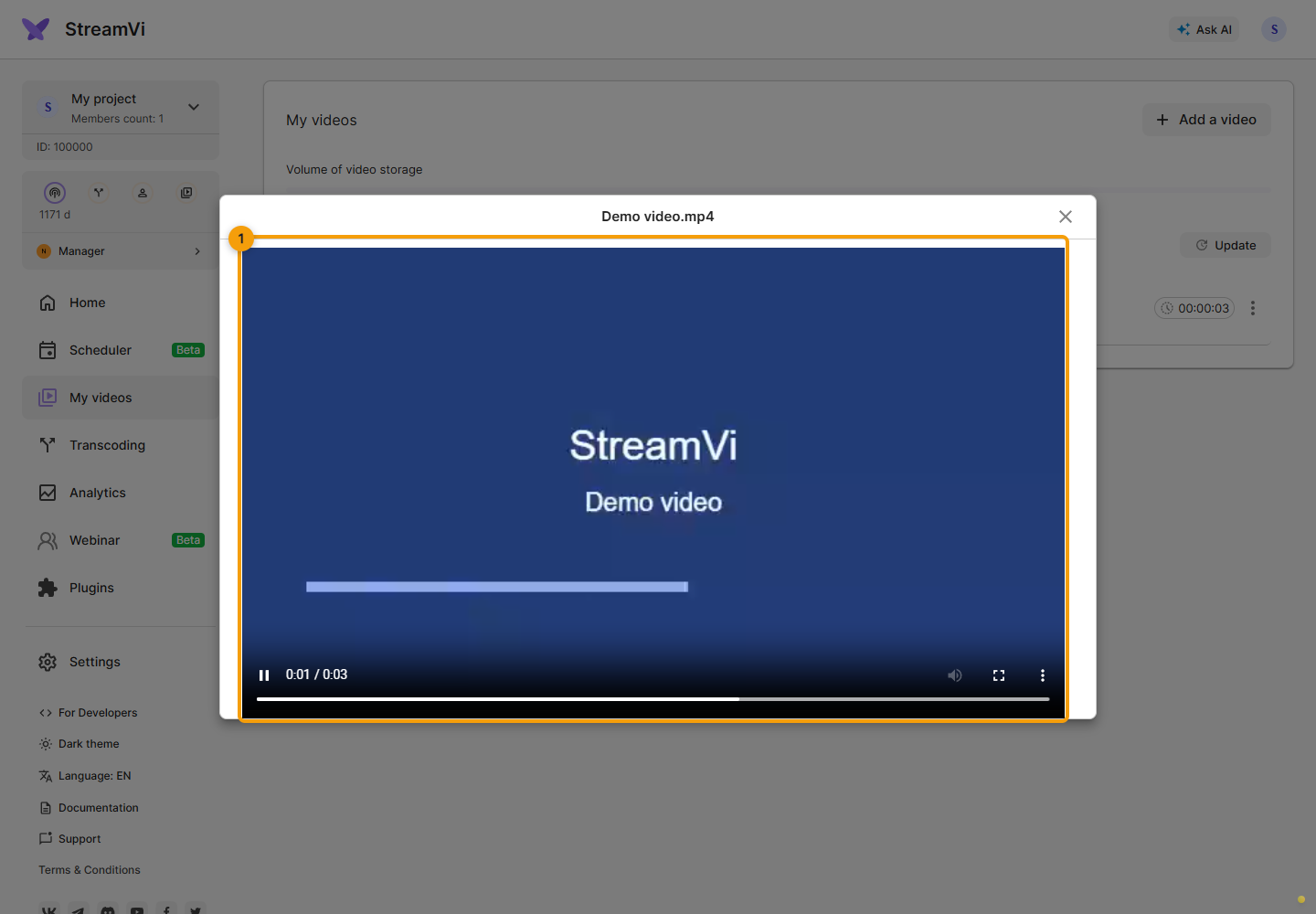Toggle the Dark theme
The image size is (1316, 914).
pos(79,744)
